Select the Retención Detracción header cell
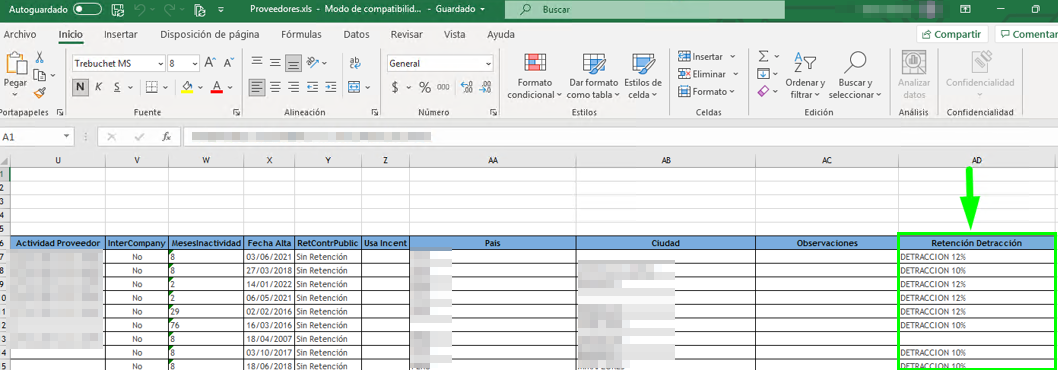This screenshot has width=1058, height=370. point(976,242)
